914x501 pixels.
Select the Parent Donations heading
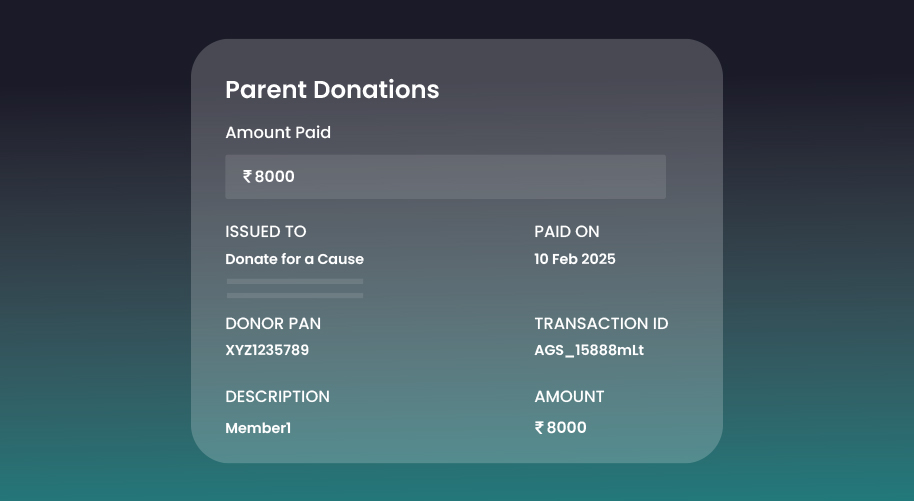coord(332,89)
